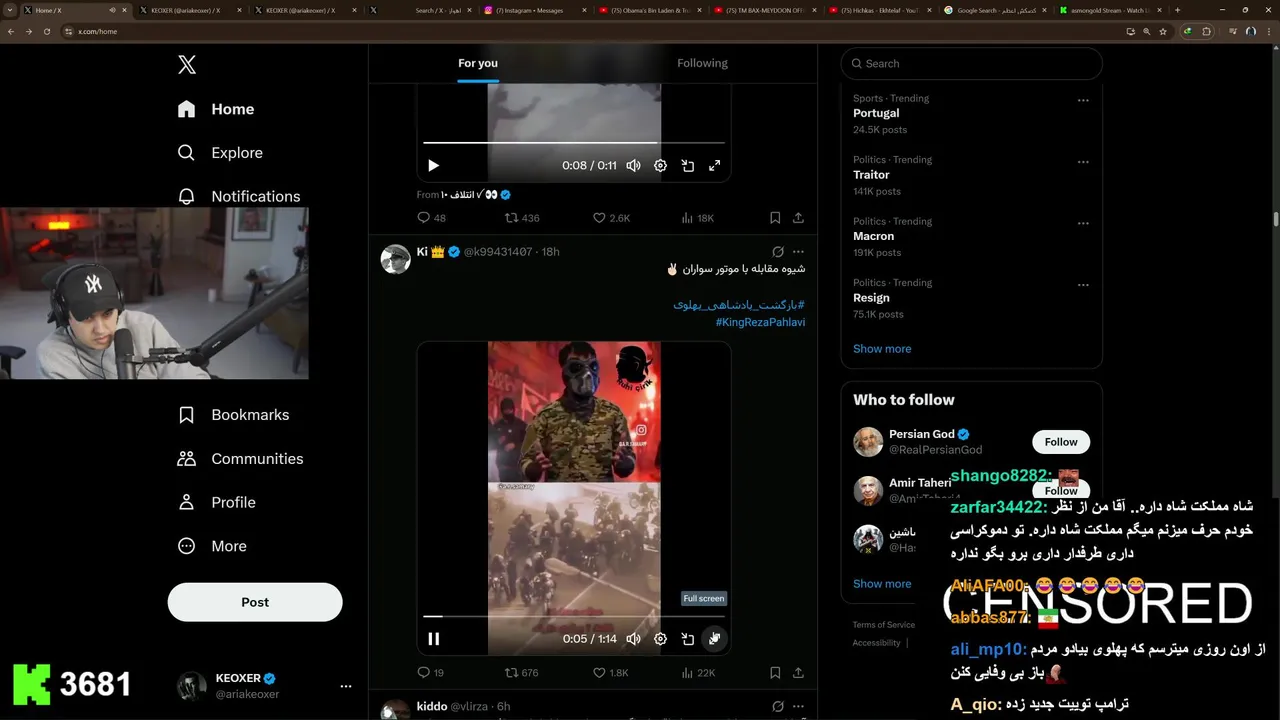Viewport: 1280px width, 720px height.
Task: Share the post with 22K views
Action: [798, 673]
